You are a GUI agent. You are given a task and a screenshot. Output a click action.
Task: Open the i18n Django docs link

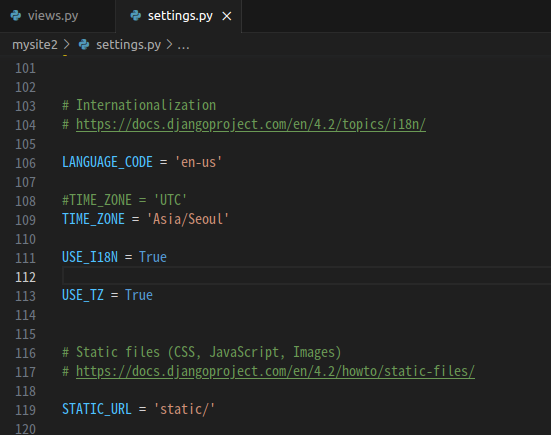tap(251, 124)
